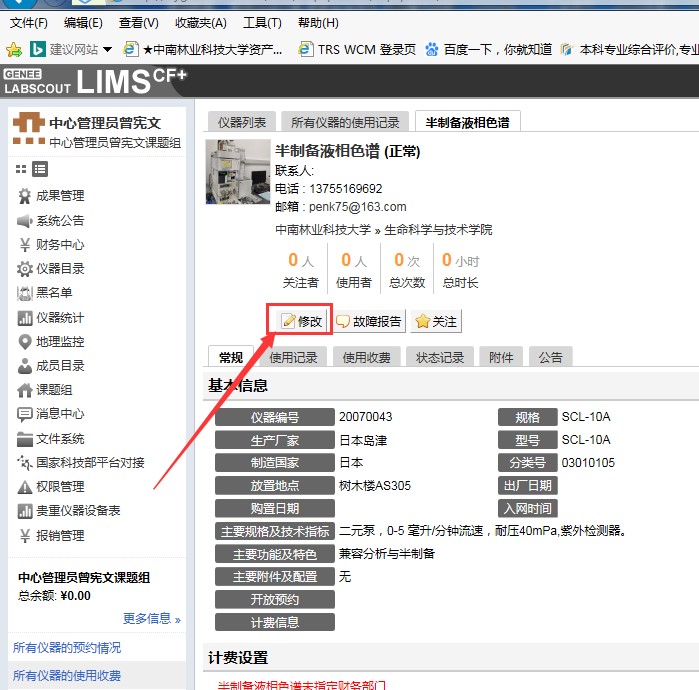Viewport: 699px width, 690px height.
Task: Open 工具(T) menu in menu bar
Action: click(262, 23)
